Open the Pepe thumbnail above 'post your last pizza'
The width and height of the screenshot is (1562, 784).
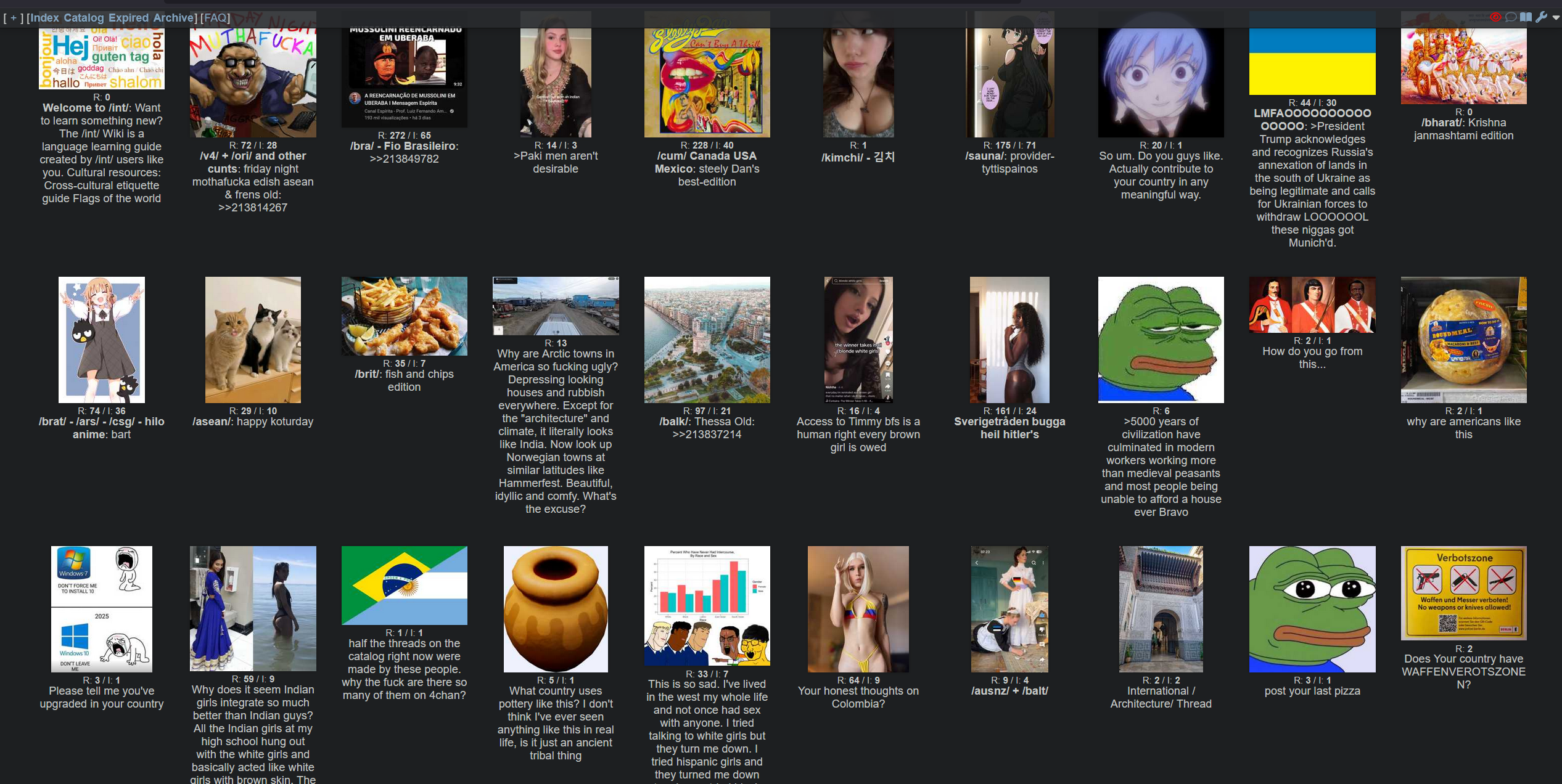(1312, 609)
